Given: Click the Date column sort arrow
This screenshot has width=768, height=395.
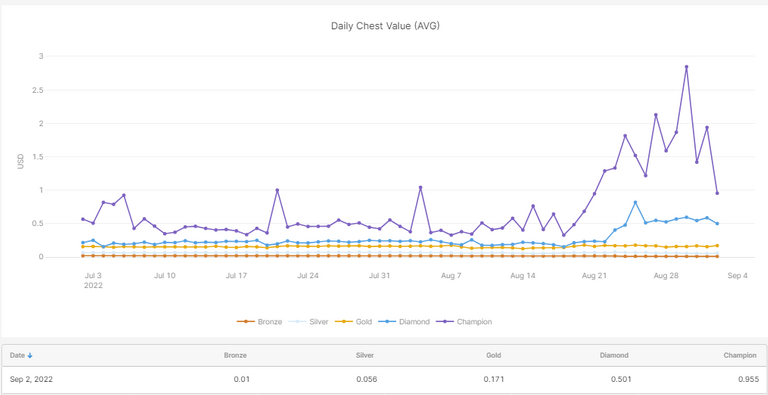Looking at the screenshot, I should [30, 356].
